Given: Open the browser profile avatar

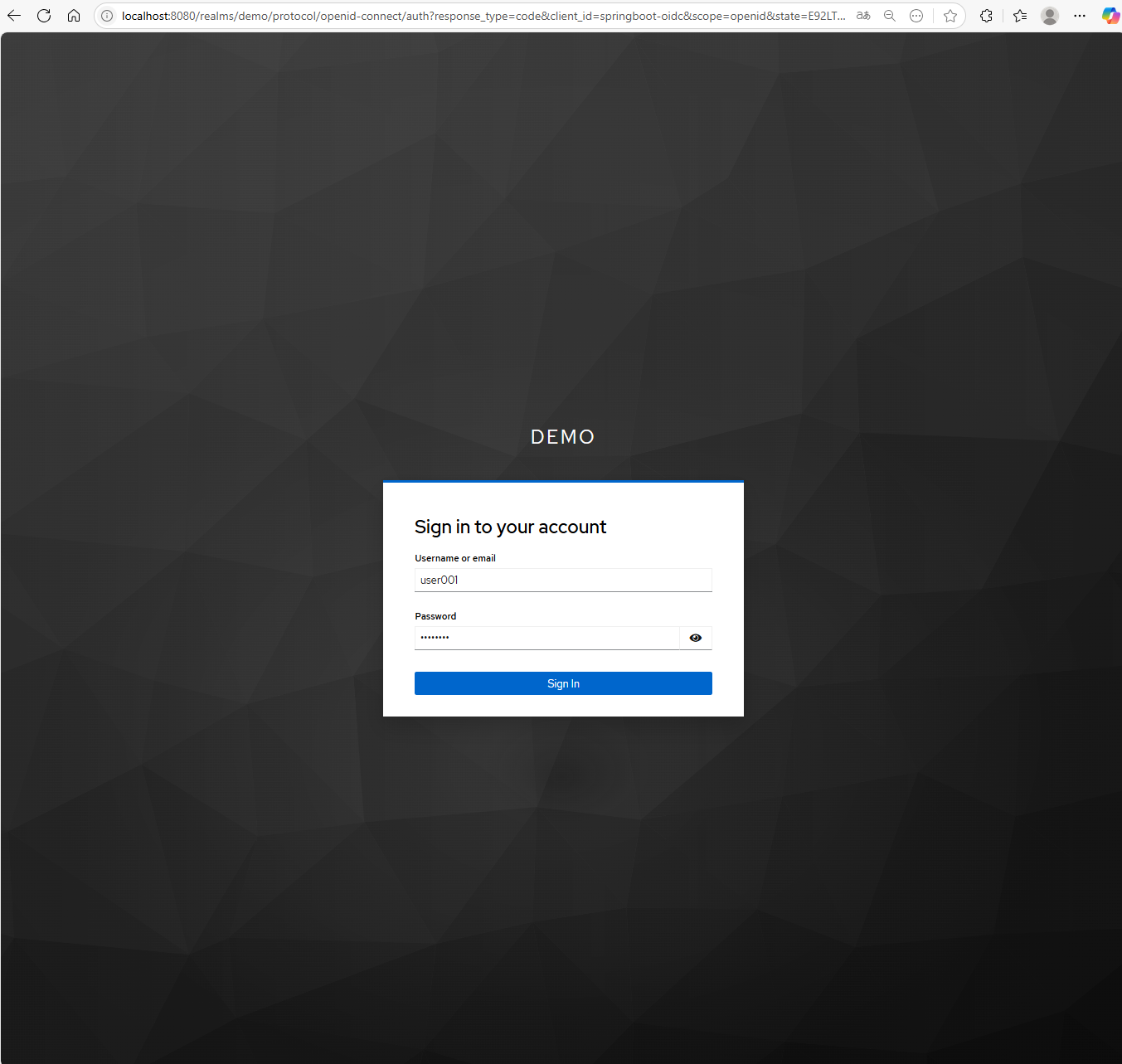Looking at the screenshot, I should tap(1050, 16).
